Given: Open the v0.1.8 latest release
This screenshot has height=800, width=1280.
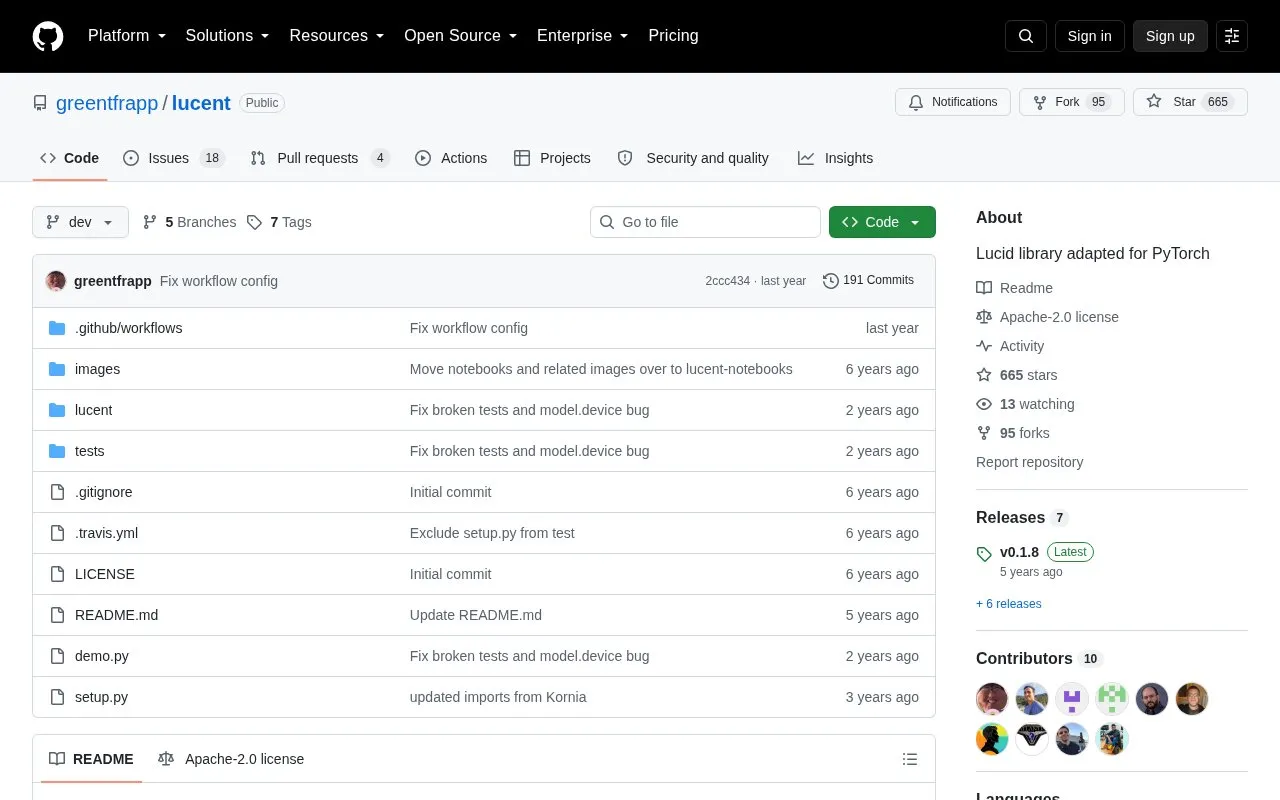Looking at the screenshot, I should (1019, 552).
